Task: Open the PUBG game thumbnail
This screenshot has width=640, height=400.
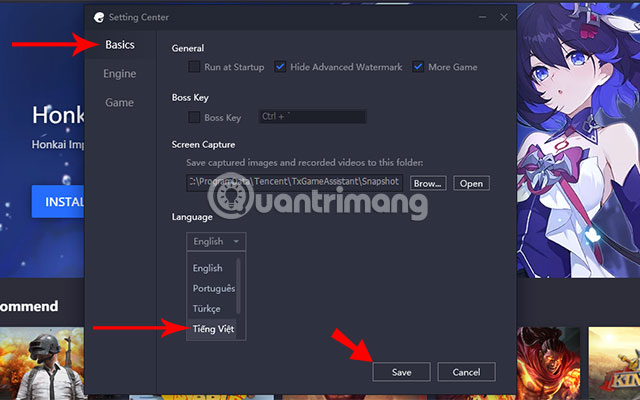Action: (42, 363)
